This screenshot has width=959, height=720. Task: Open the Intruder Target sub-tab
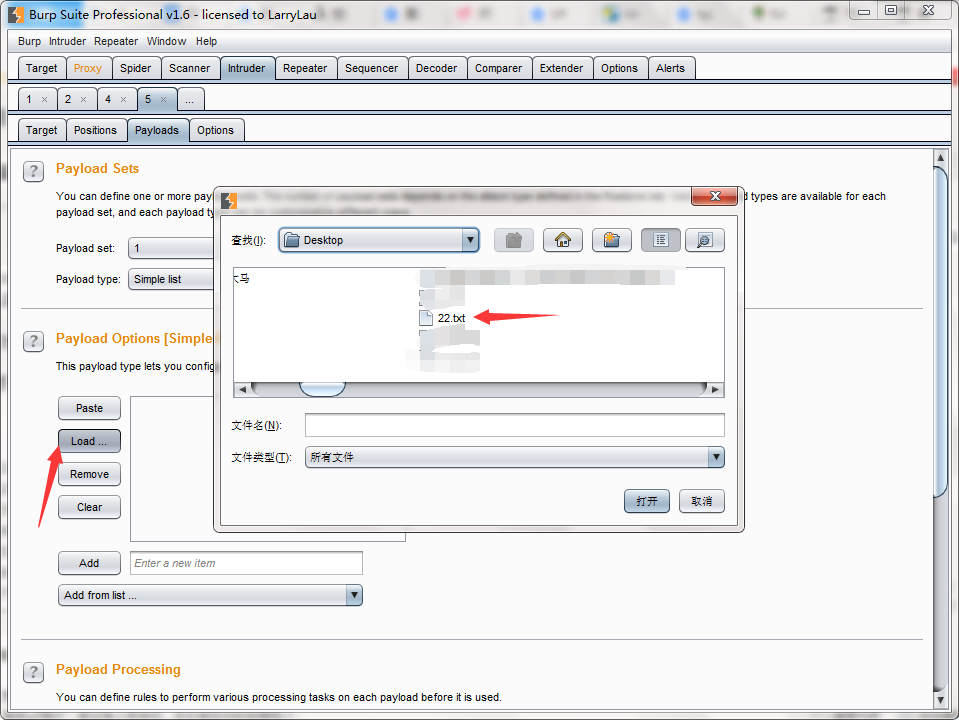[41, 130]
